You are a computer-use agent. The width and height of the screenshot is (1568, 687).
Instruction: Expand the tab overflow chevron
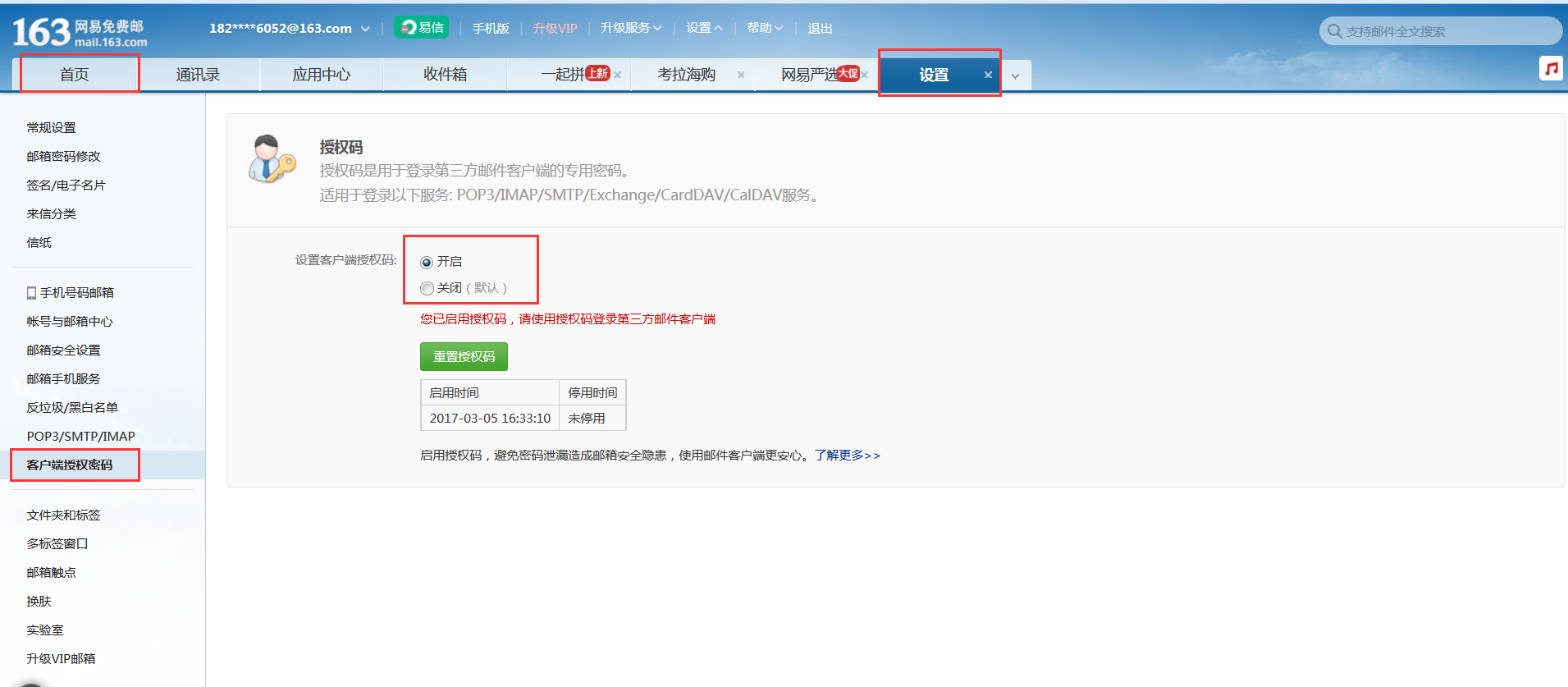pos(1015,76)
